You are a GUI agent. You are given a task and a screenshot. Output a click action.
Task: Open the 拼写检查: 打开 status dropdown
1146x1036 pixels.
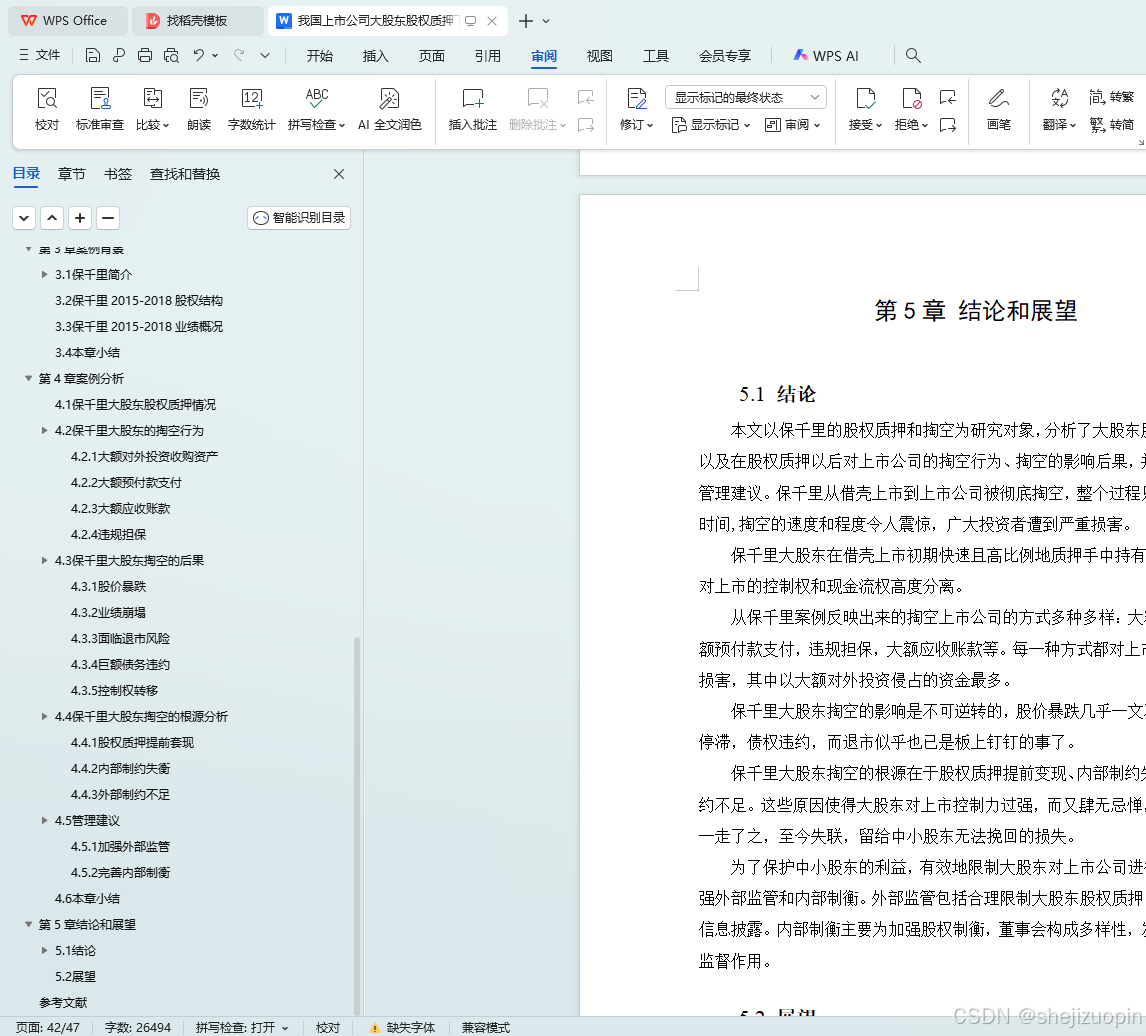coord(242,1027)
